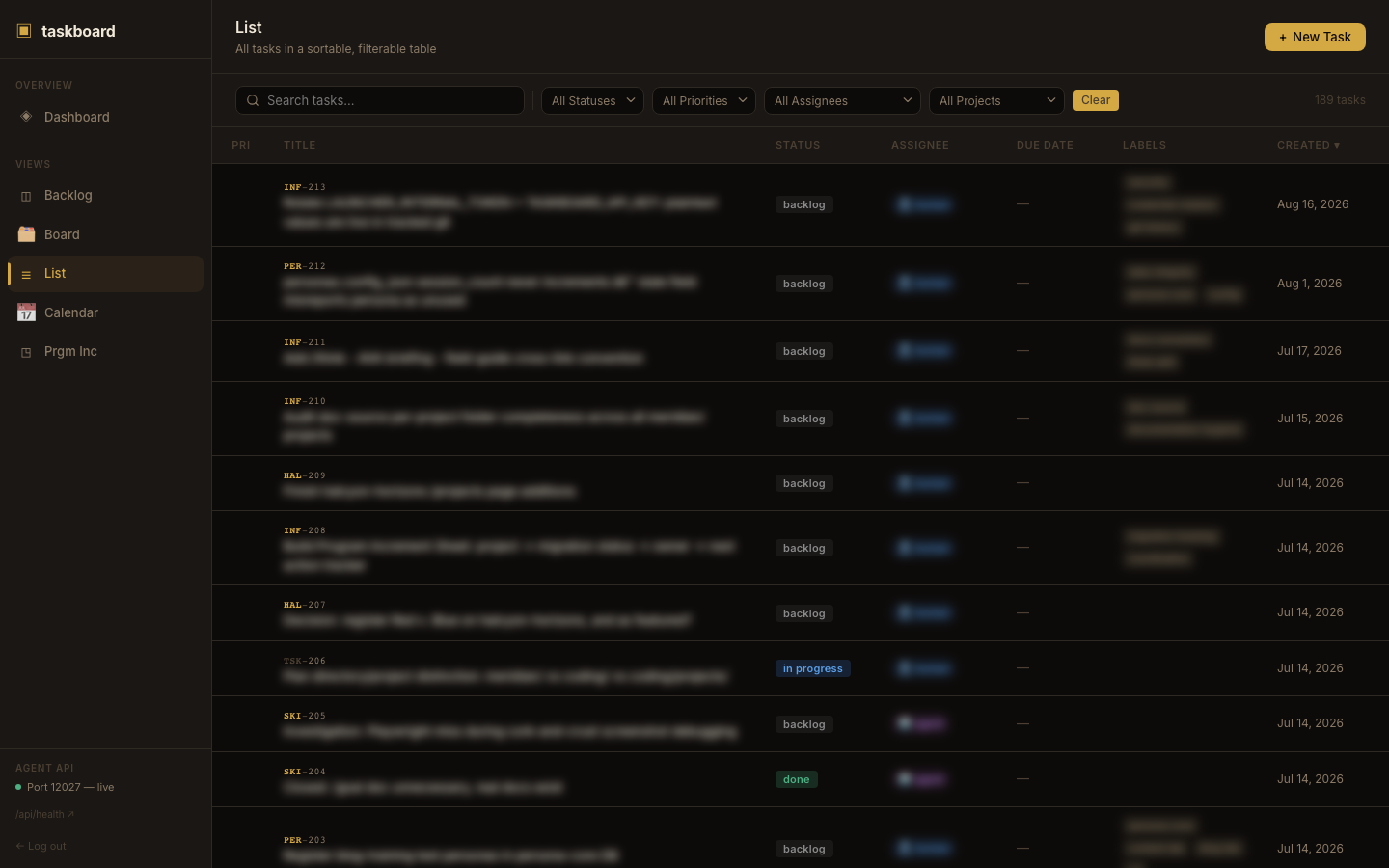
Task: Open the All Statuses dropdown
Action: coord(592,100)
